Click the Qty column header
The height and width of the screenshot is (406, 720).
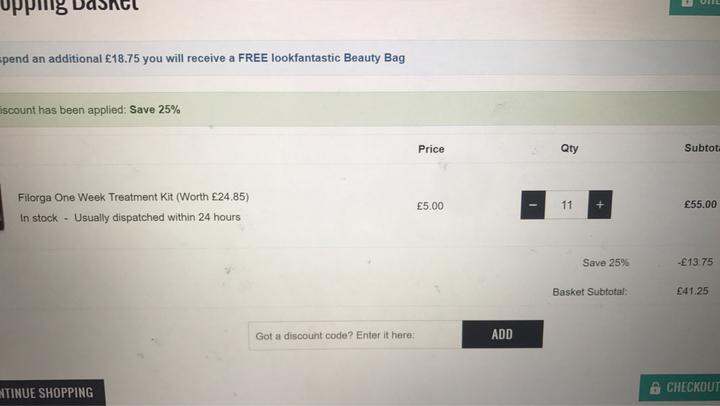(569, 148)
